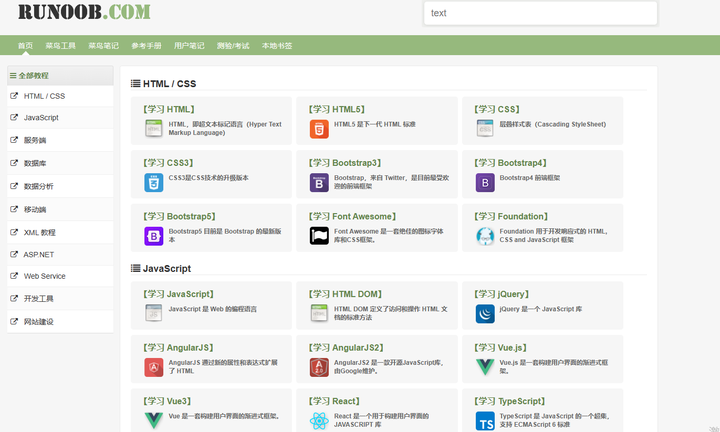Click list icon of HTML / CSS heading
720x432 pixels.
pos(135,84)
